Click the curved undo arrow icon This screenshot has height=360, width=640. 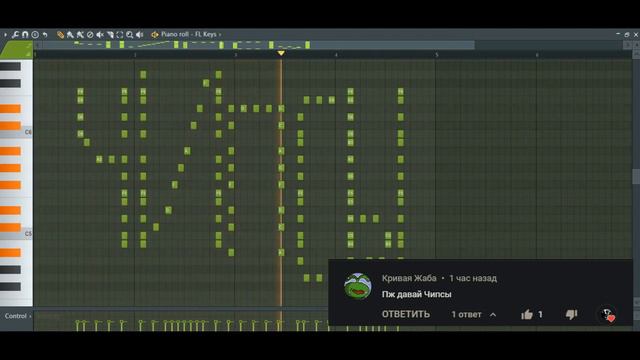point(45,35)
